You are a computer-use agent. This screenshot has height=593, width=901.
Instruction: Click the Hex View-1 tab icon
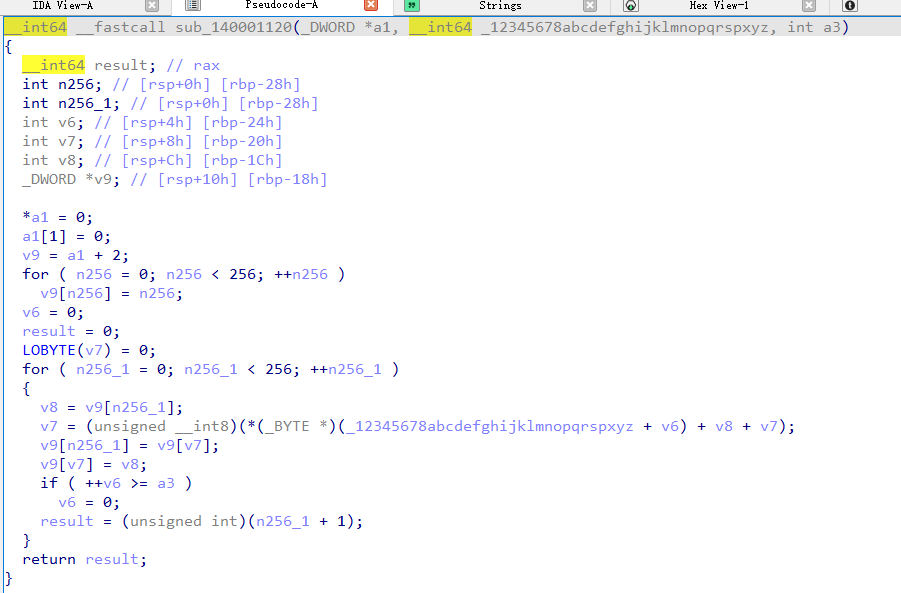[x=631, y=6]
